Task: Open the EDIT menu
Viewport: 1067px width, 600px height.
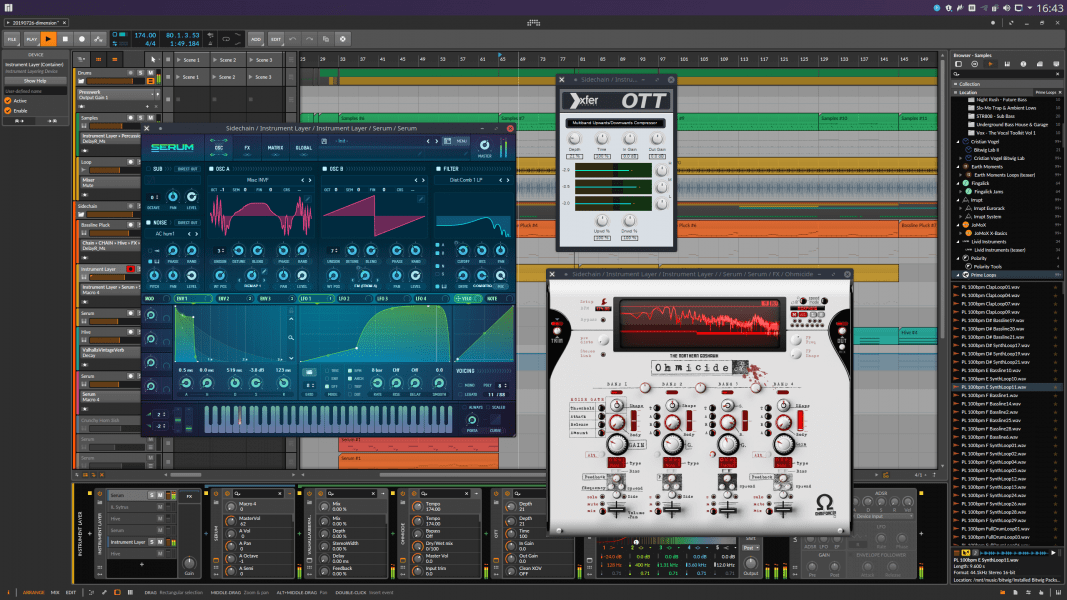Action: point(276,39)
